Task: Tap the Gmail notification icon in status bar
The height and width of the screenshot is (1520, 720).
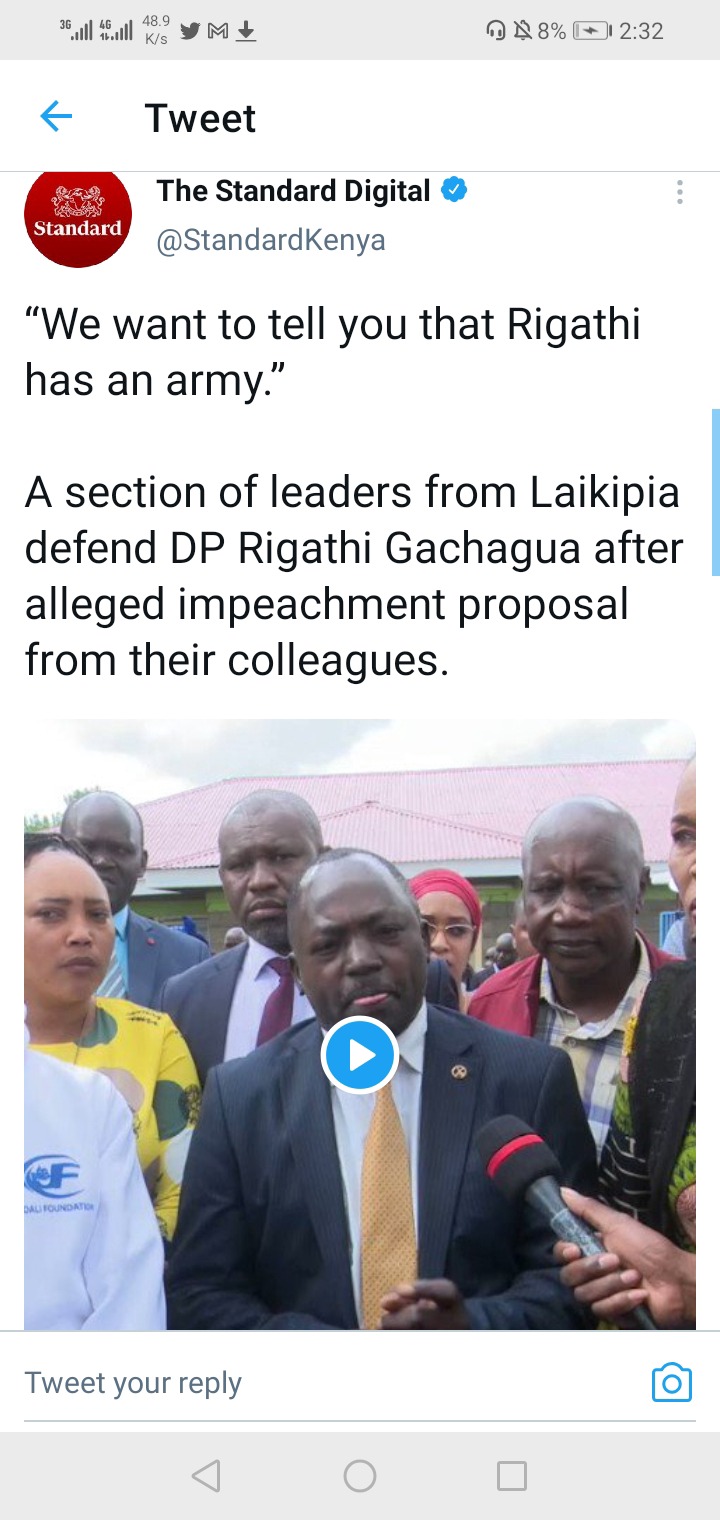Action: tap(218, 32)
